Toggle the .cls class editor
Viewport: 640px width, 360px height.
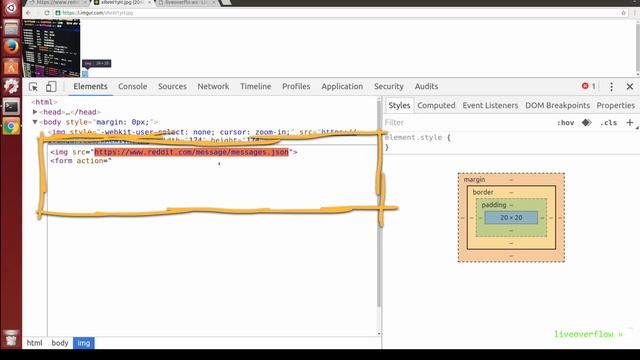tap(608, 123)
